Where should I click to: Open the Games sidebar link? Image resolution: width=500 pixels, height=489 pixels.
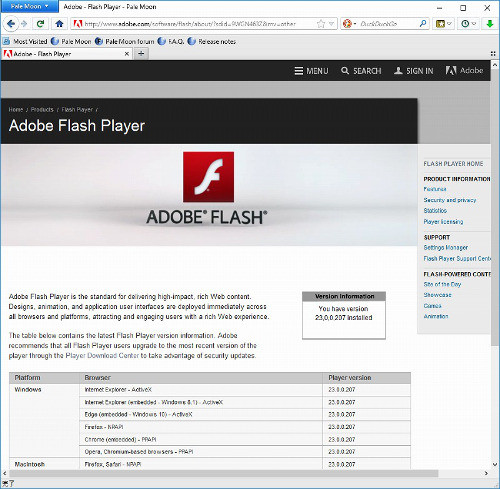click(x=432, y=306)
